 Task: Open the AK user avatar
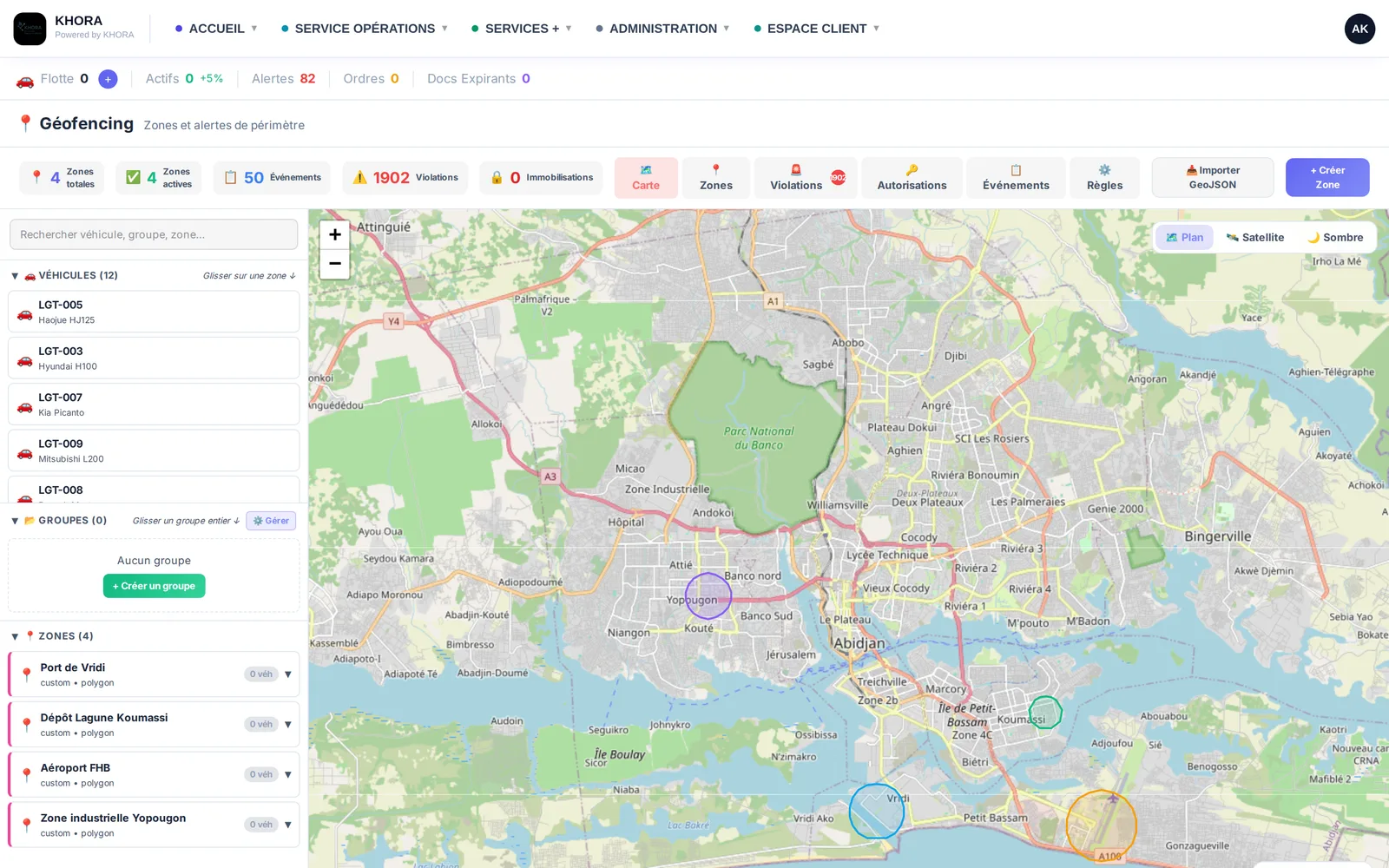tap(1359, 29)
